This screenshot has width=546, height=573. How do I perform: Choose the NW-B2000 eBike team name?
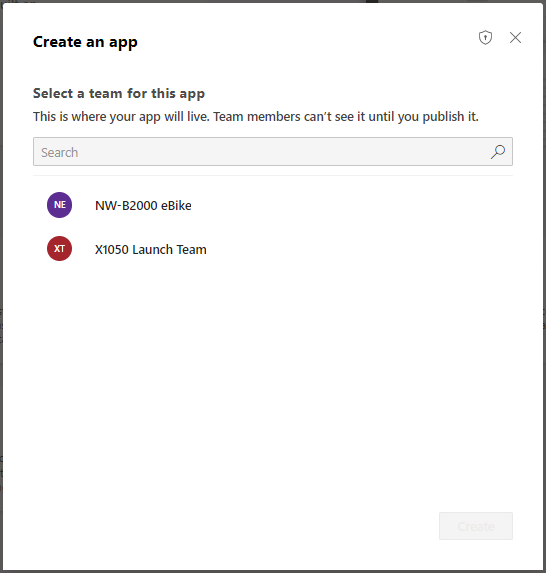pos(143,206)
